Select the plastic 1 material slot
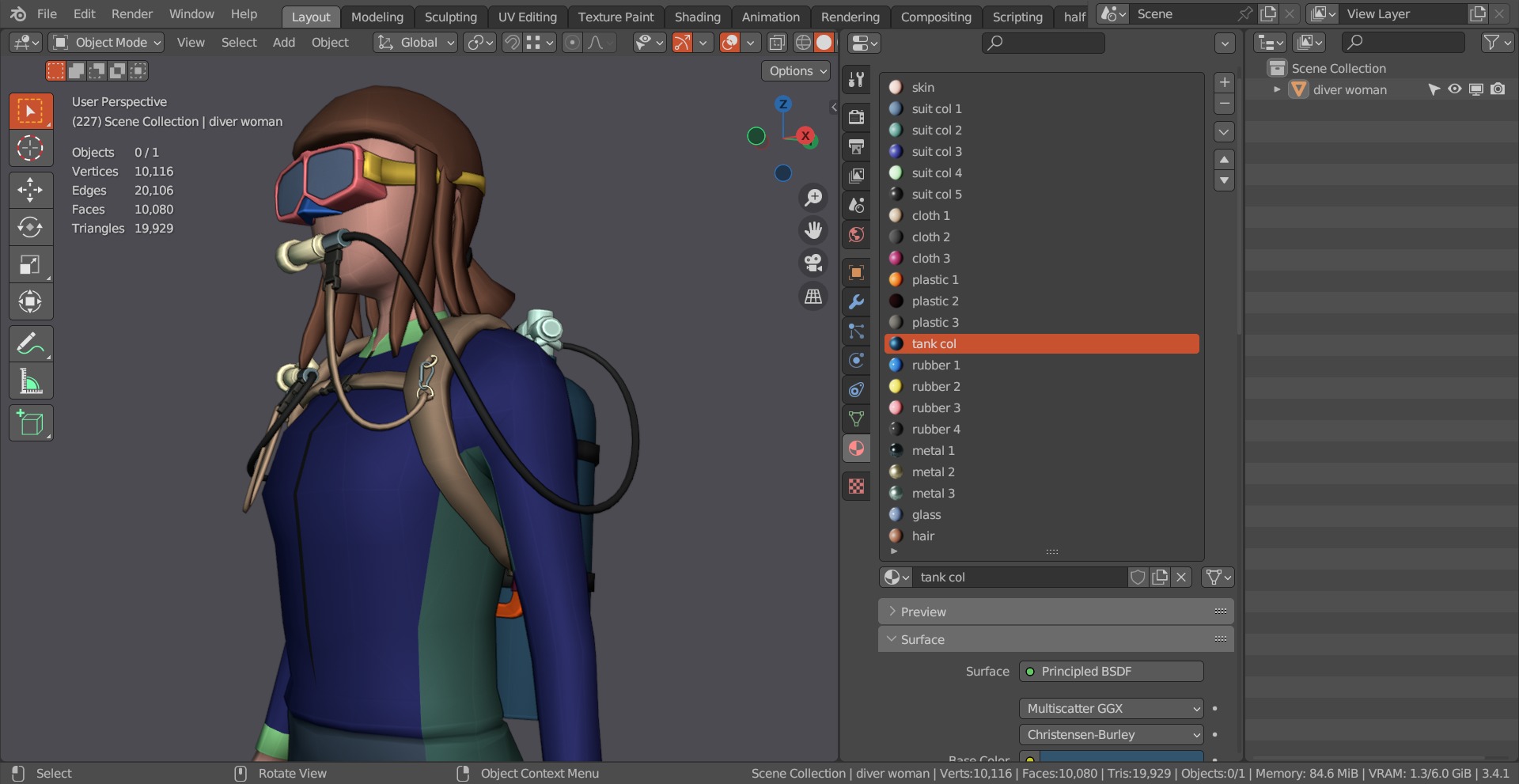 tap(1041, 279)
